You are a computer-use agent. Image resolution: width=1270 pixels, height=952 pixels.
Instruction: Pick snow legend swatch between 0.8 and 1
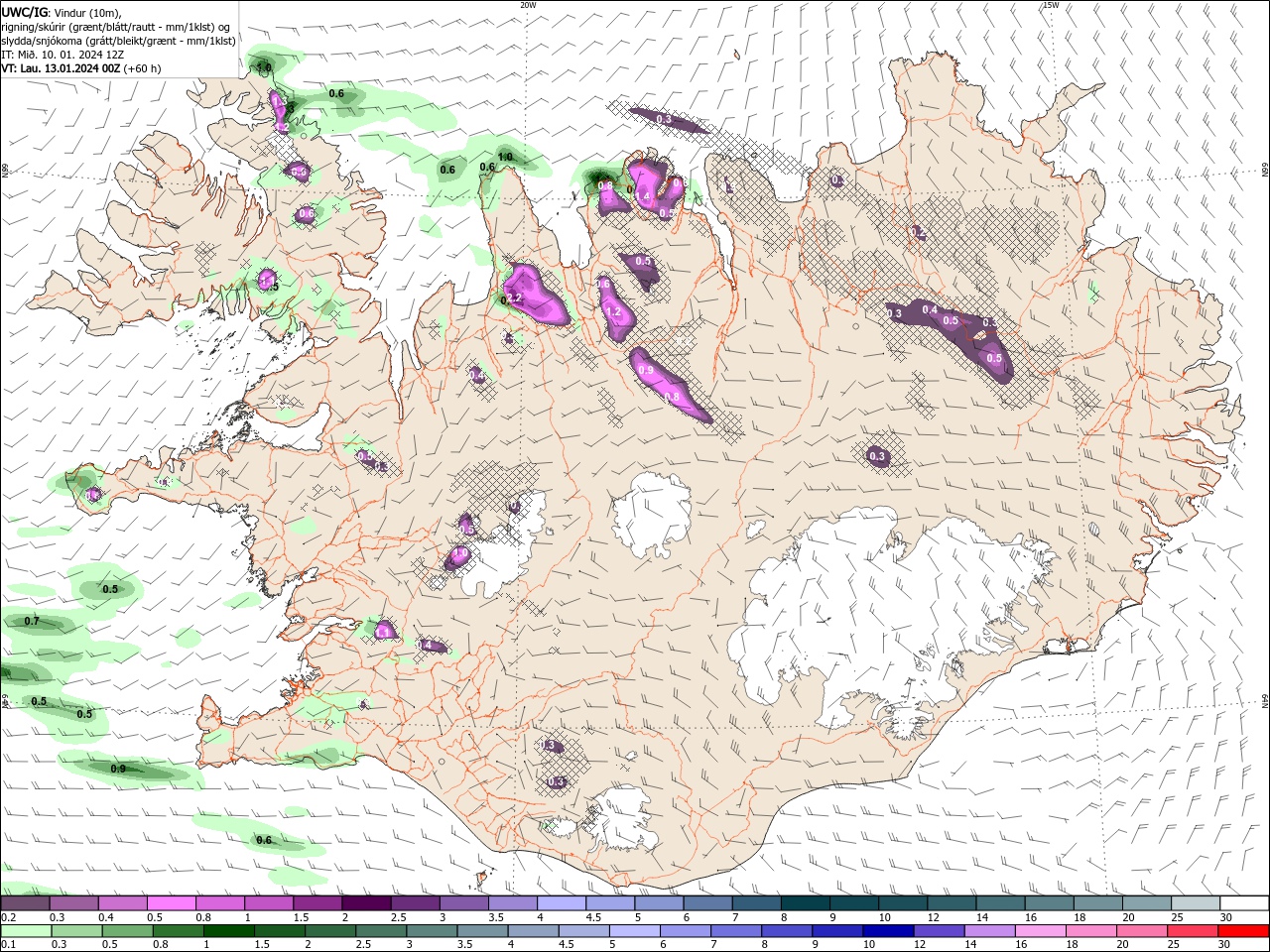219,902
